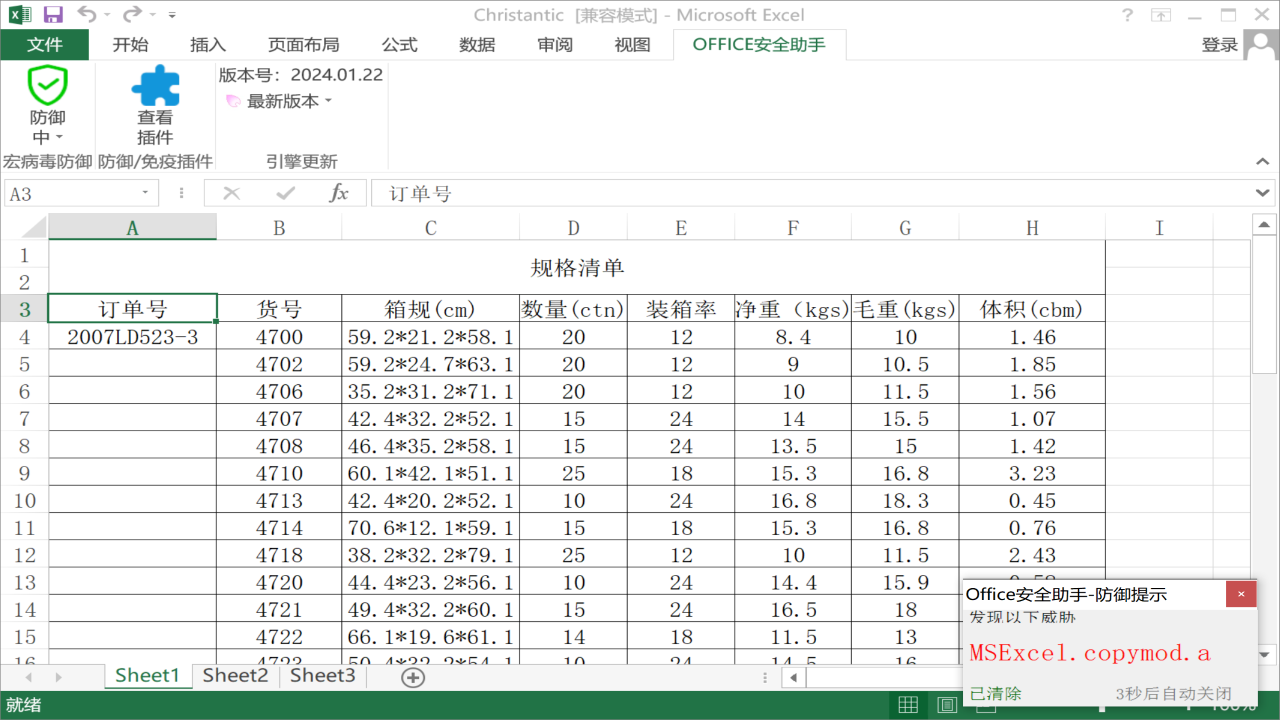This screenshot has height=720, width=1280.
Task: Switch to the 开始 ribbon tab
Action: click(x=131, y=44)
